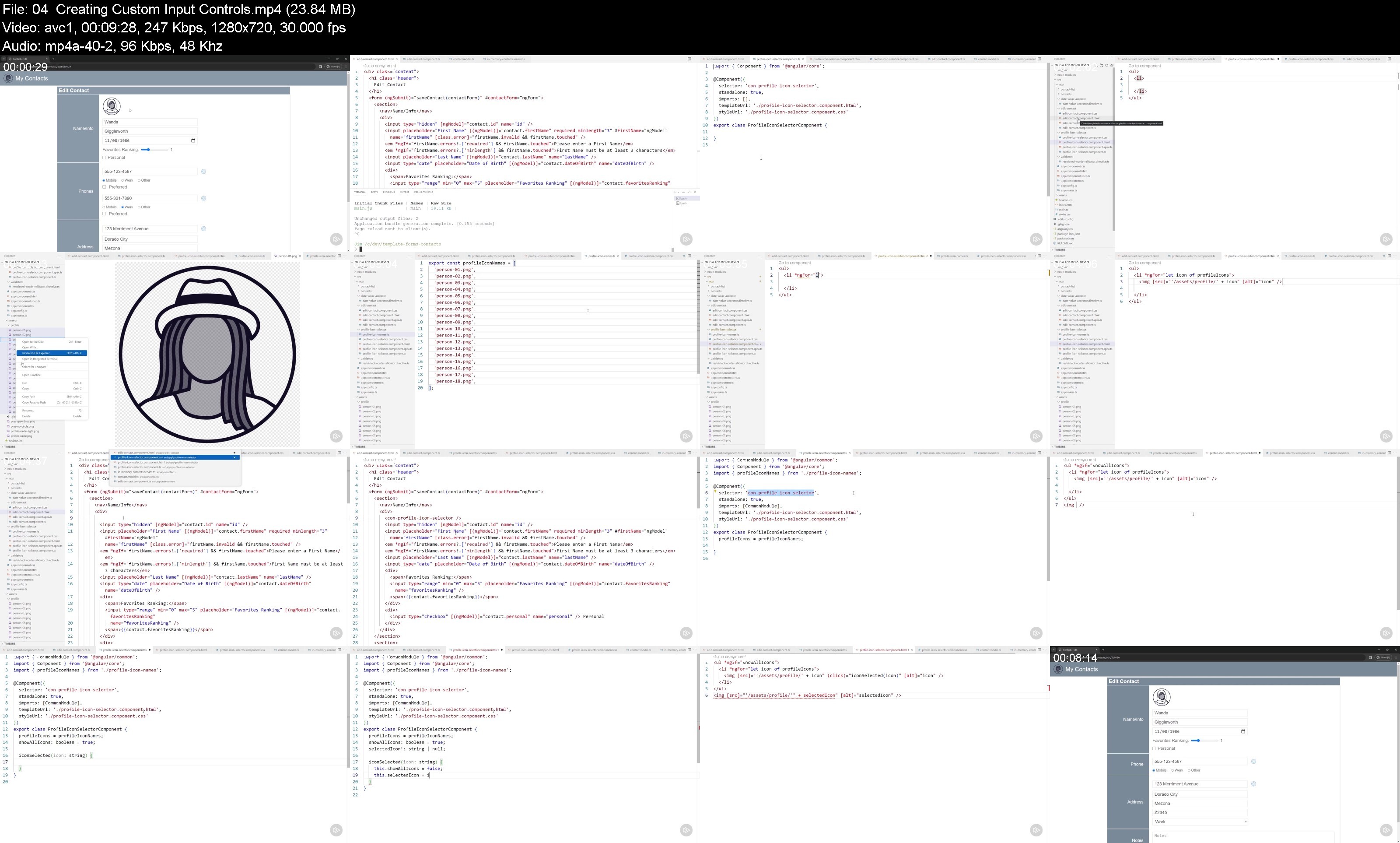Click Wanda's profile picture in the 00:00:29 frame
This screenshot has width=1400, height=843.
point(111,106)
